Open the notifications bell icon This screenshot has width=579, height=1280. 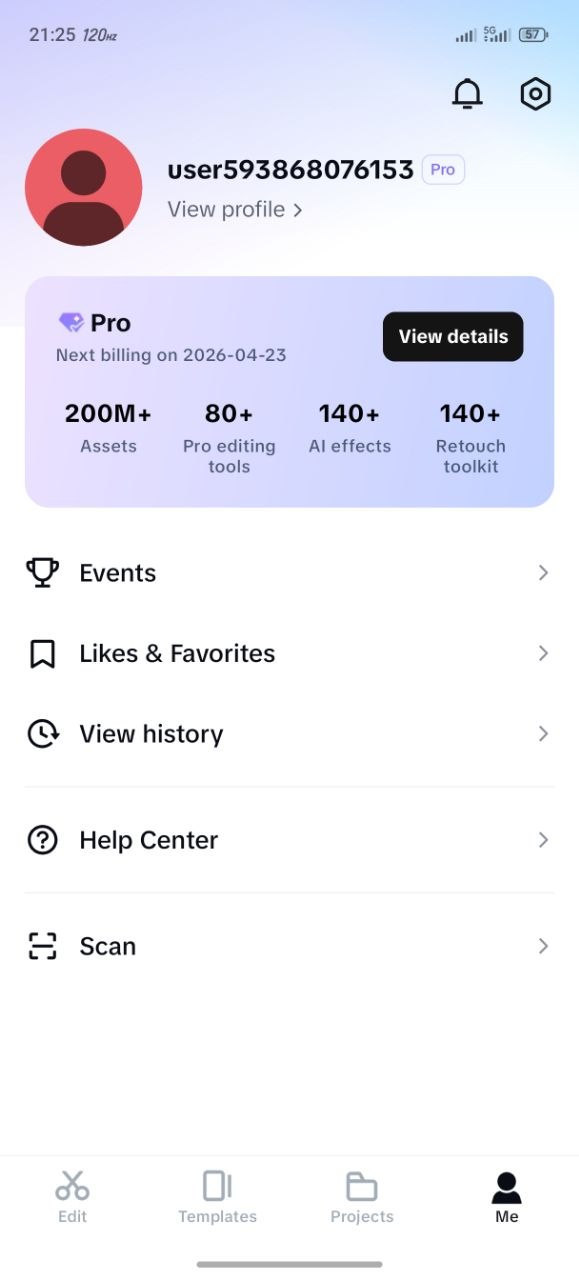(x=467, y=94)
